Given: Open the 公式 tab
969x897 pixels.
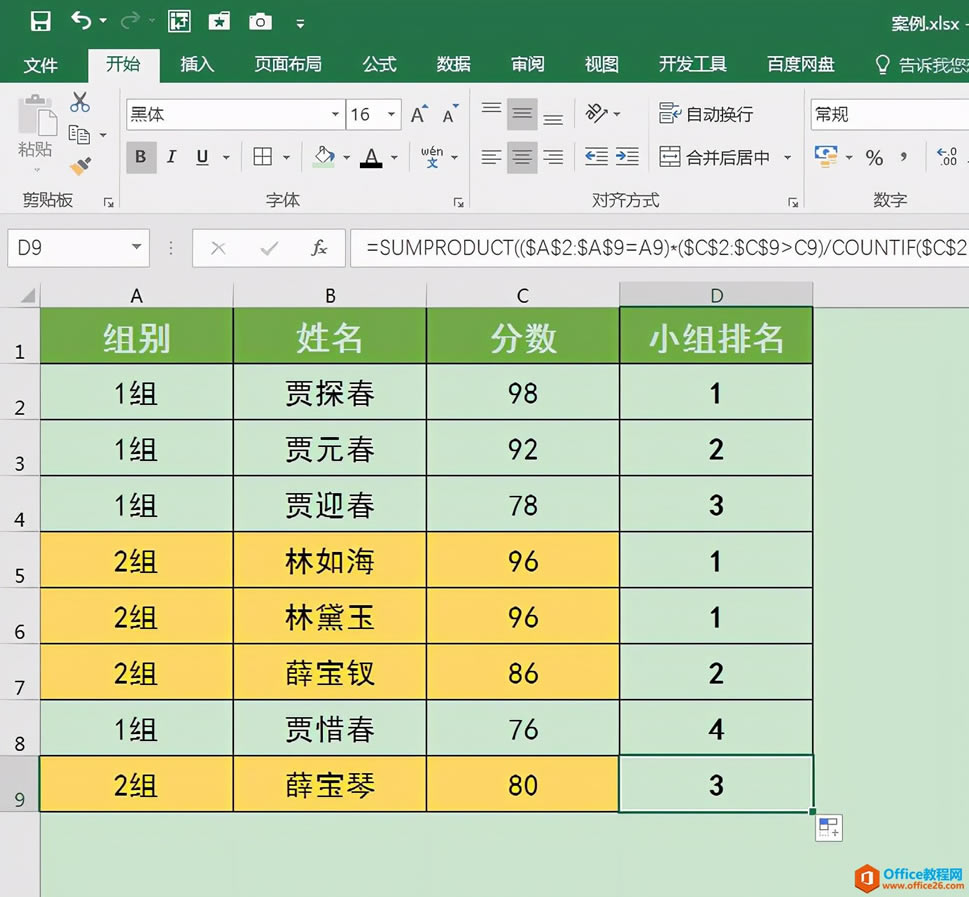Looking at the screenshot, I should coord(379,64).
